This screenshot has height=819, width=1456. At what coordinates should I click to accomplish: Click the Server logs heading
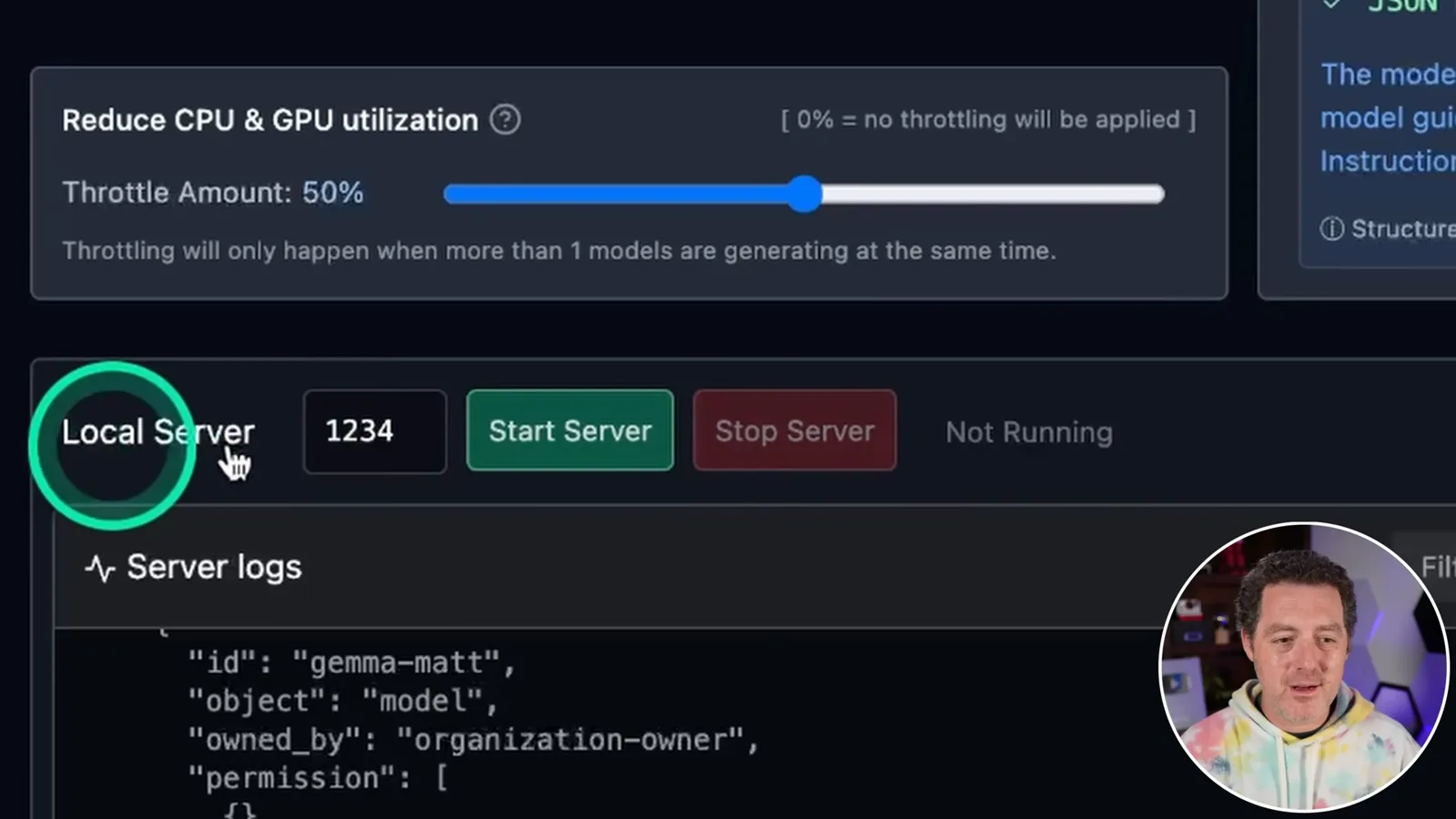(214, 567)
